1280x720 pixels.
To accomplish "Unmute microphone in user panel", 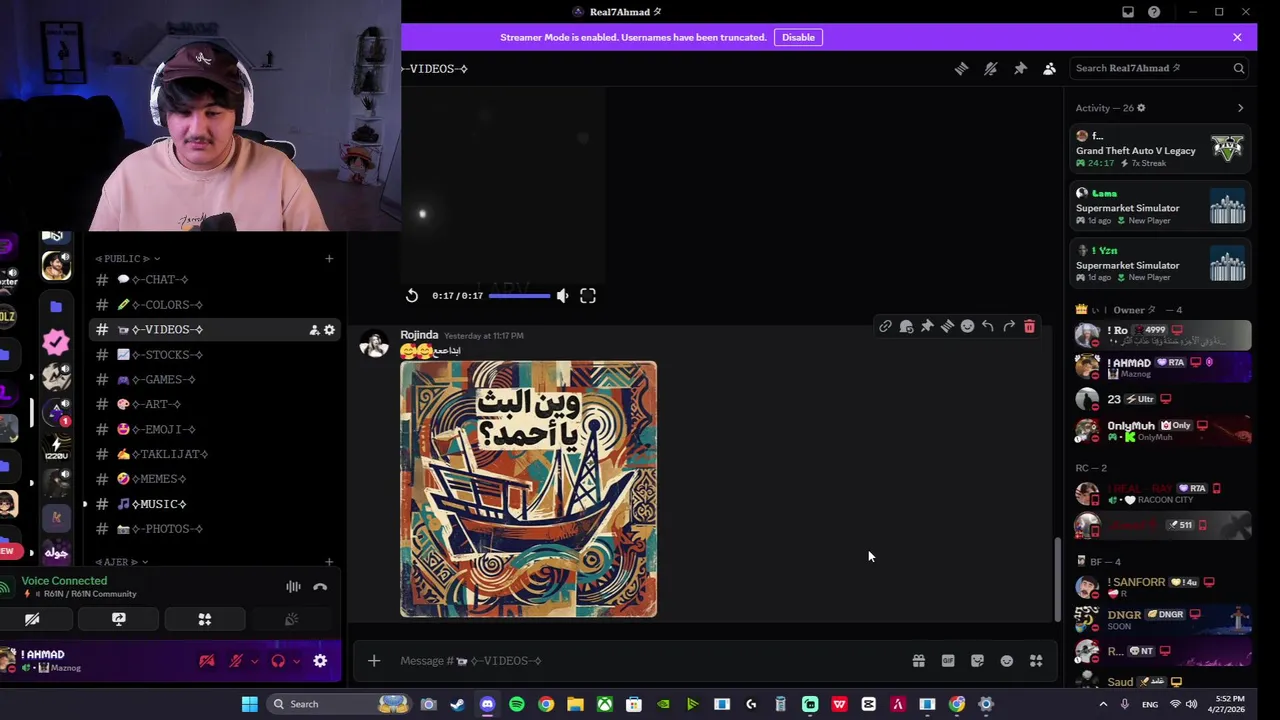I will pos(236,661).
